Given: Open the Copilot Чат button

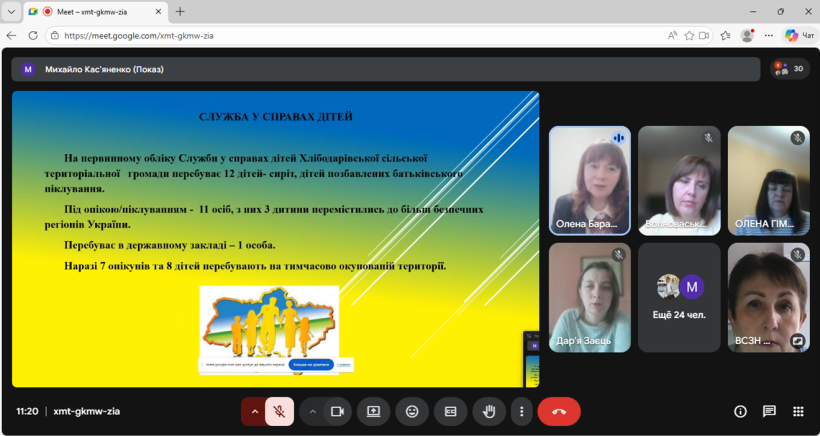Looking at the screenshot, I should click(x=799, y=36).
